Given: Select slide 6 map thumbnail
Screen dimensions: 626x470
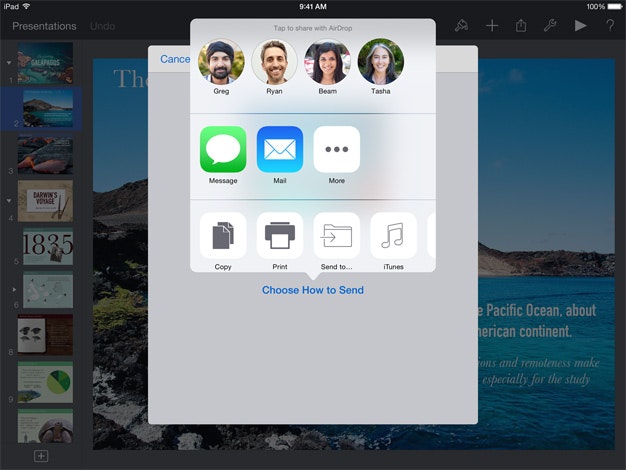Looking at the screenshot, I should coord(48,290).
